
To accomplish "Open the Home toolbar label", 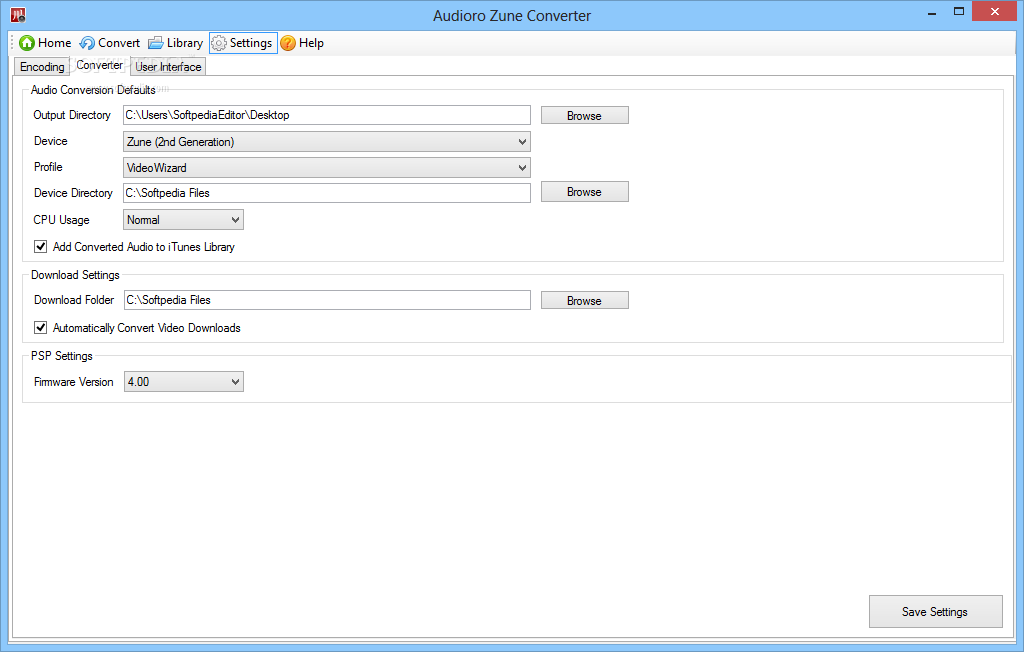I will [x=55, y=43].
